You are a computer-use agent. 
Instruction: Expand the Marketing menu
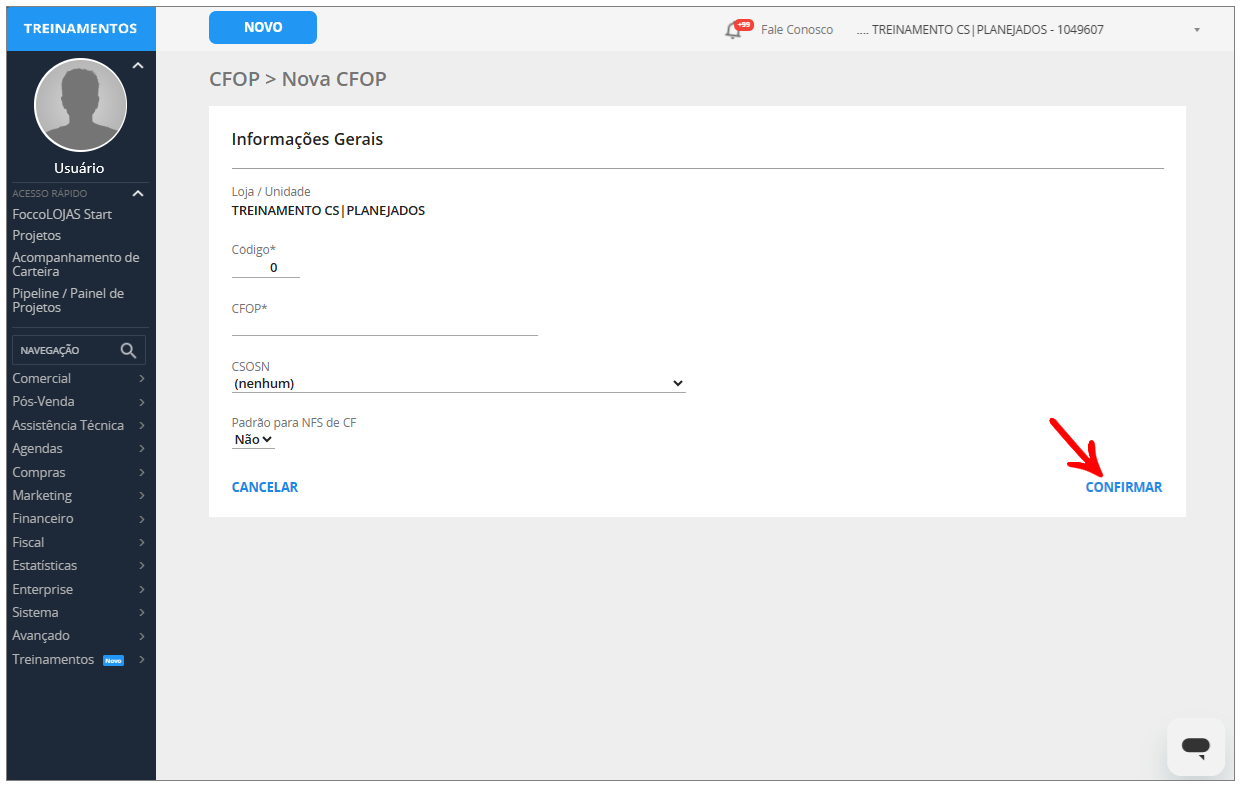[79, 496]
